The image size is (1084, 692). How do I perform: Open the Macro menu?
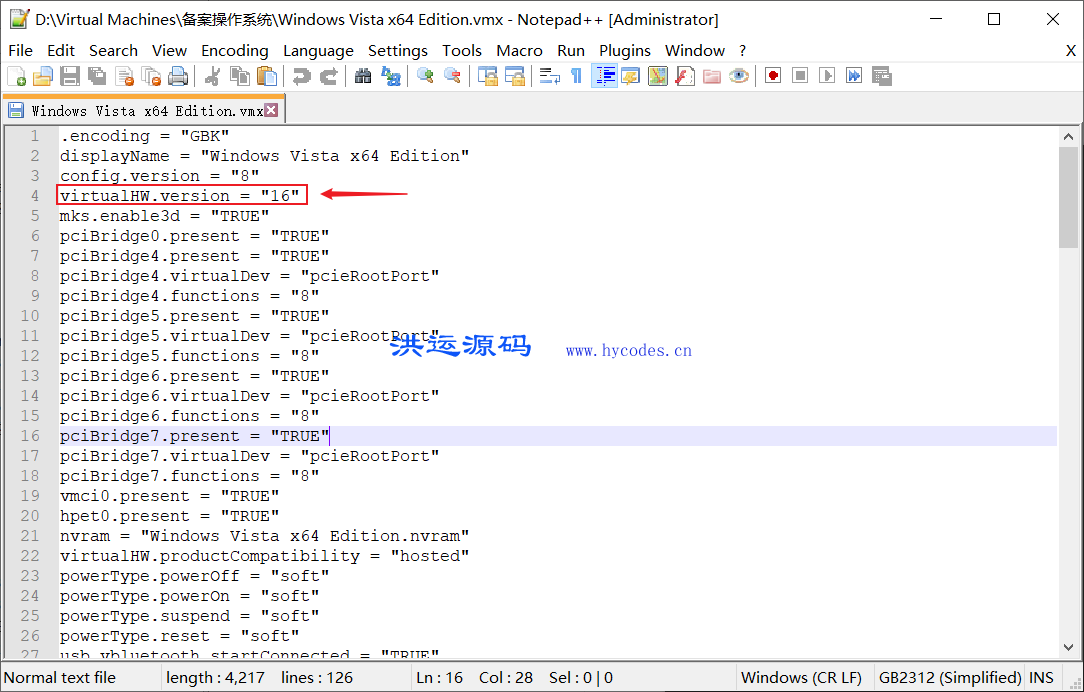(x=519, y=50)
